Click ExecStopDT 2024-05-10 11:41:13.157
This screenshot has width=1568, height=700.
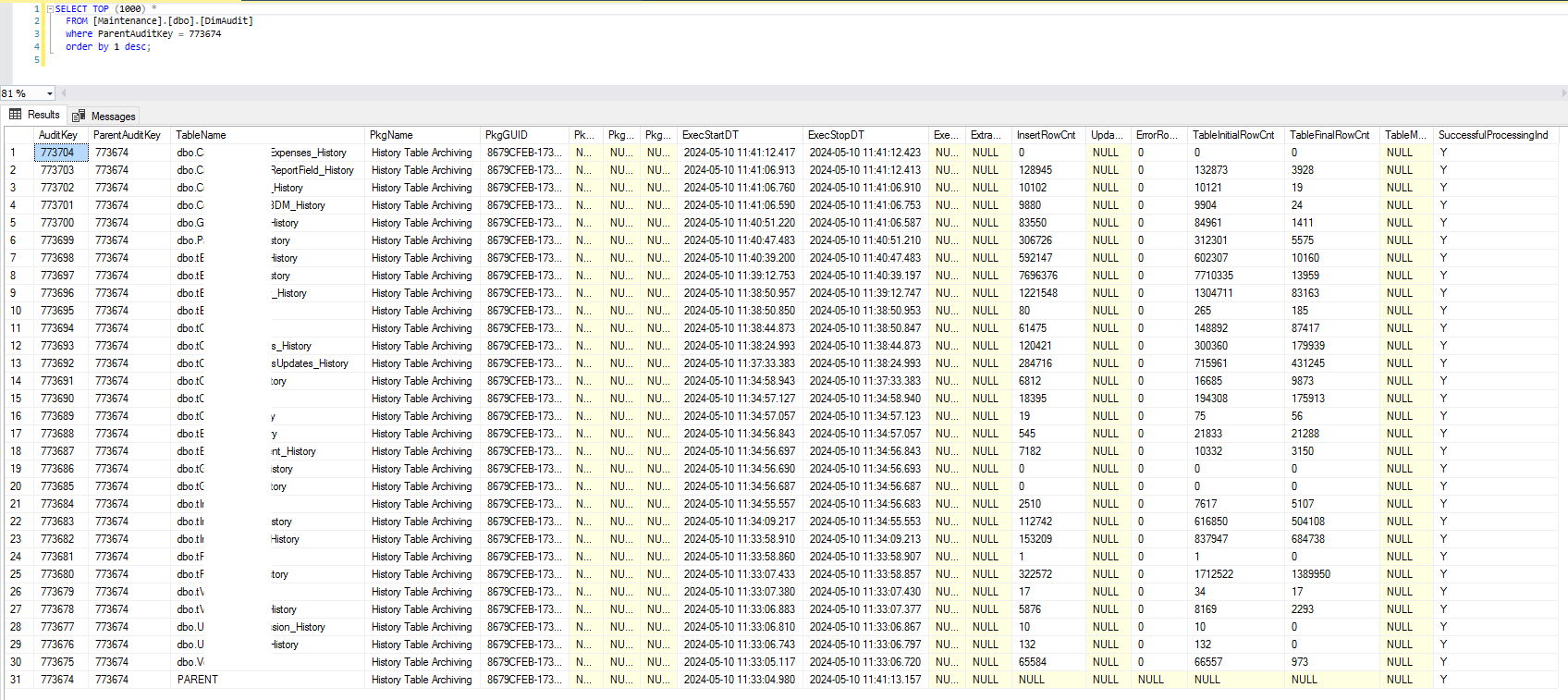865,680
